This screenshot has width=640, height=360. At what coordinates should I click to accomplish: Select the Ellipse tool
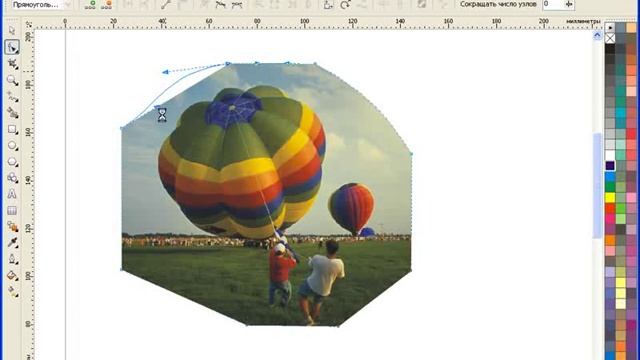[x=12, y=146]
